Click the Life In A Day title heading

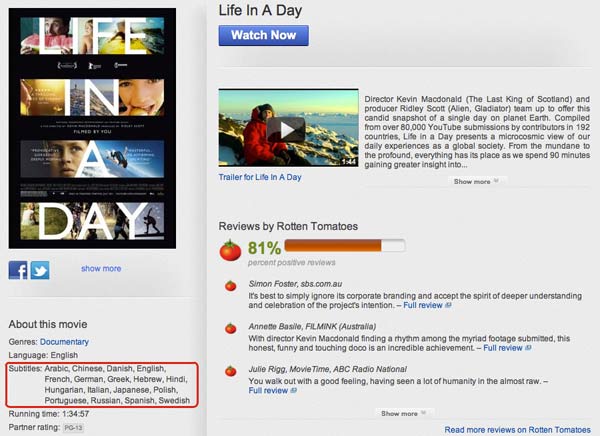click(260, 10)
